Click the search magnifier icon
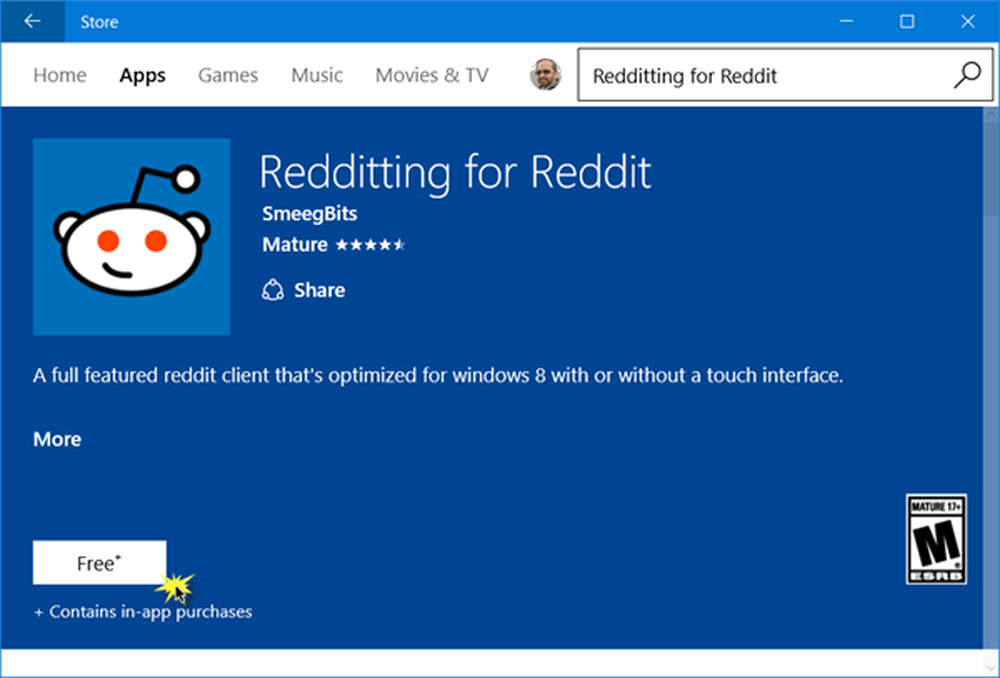 click(967, 75)
